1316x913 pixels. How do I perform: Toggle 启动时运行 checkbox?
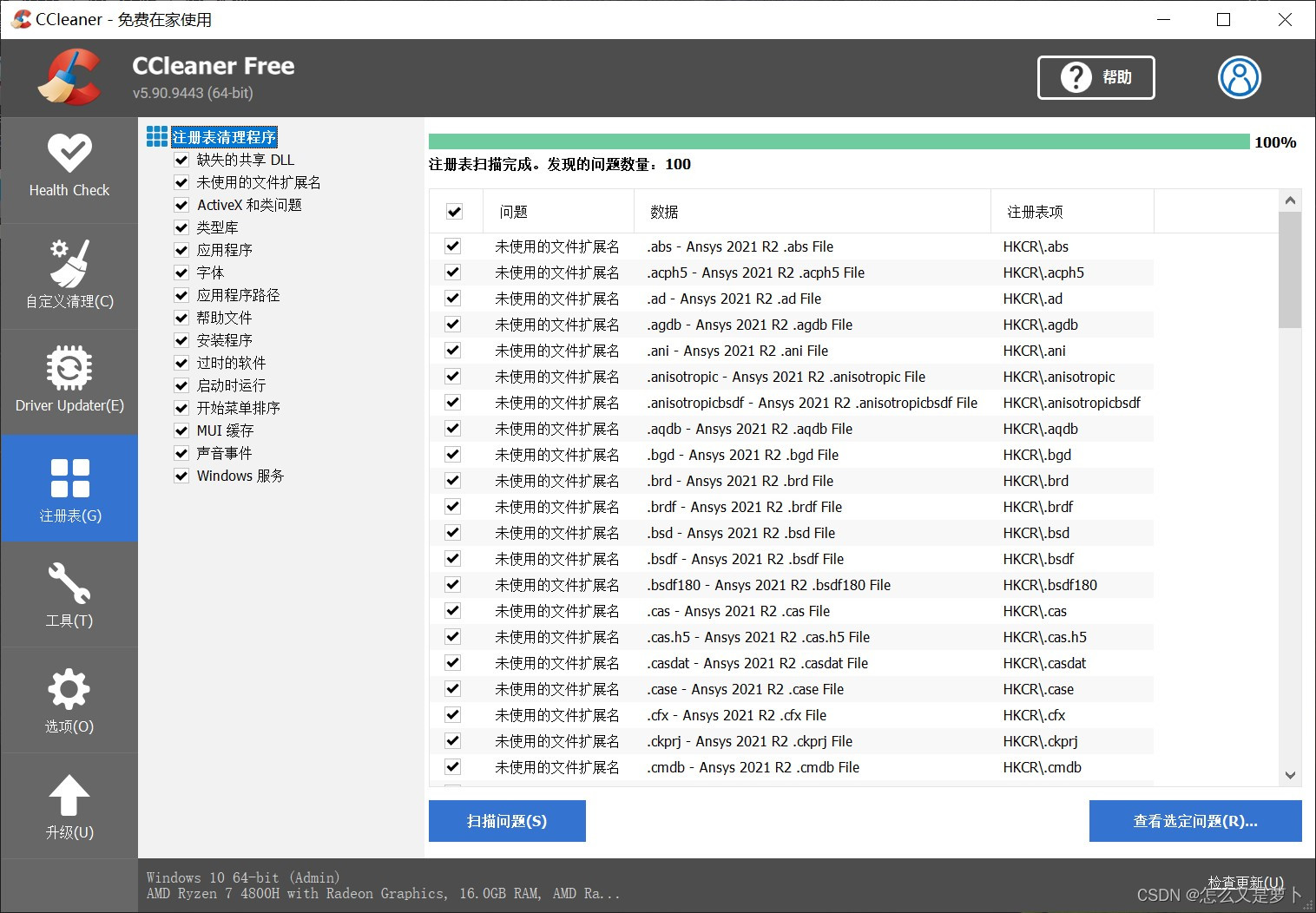pyautogui.click(x=181, y=385)
